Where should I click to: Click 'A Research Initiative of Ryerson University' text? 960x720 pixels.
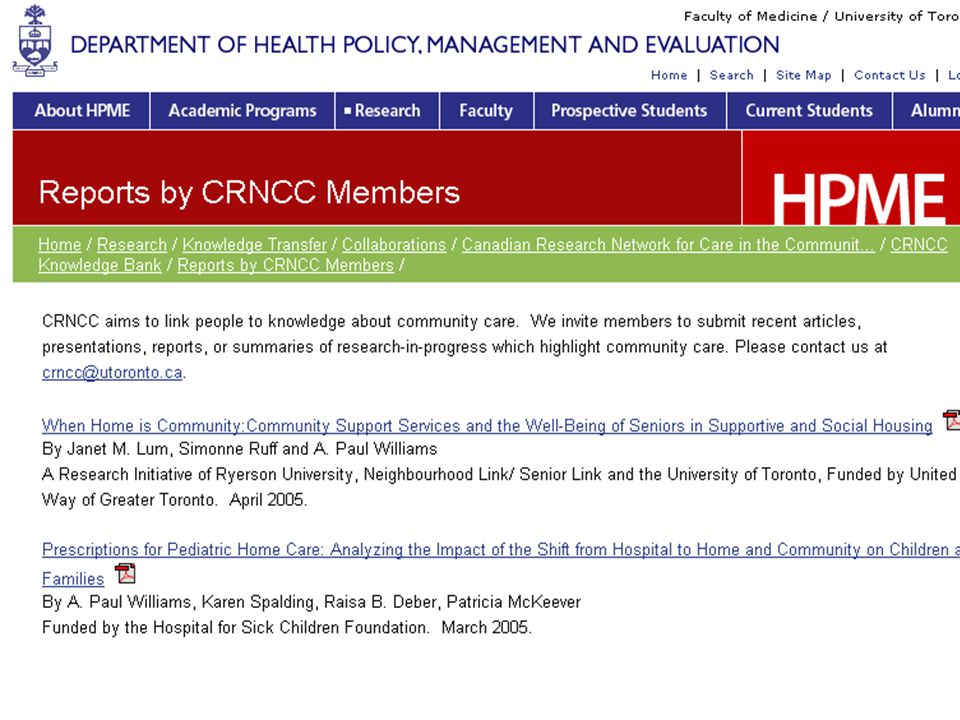(499, 487)
